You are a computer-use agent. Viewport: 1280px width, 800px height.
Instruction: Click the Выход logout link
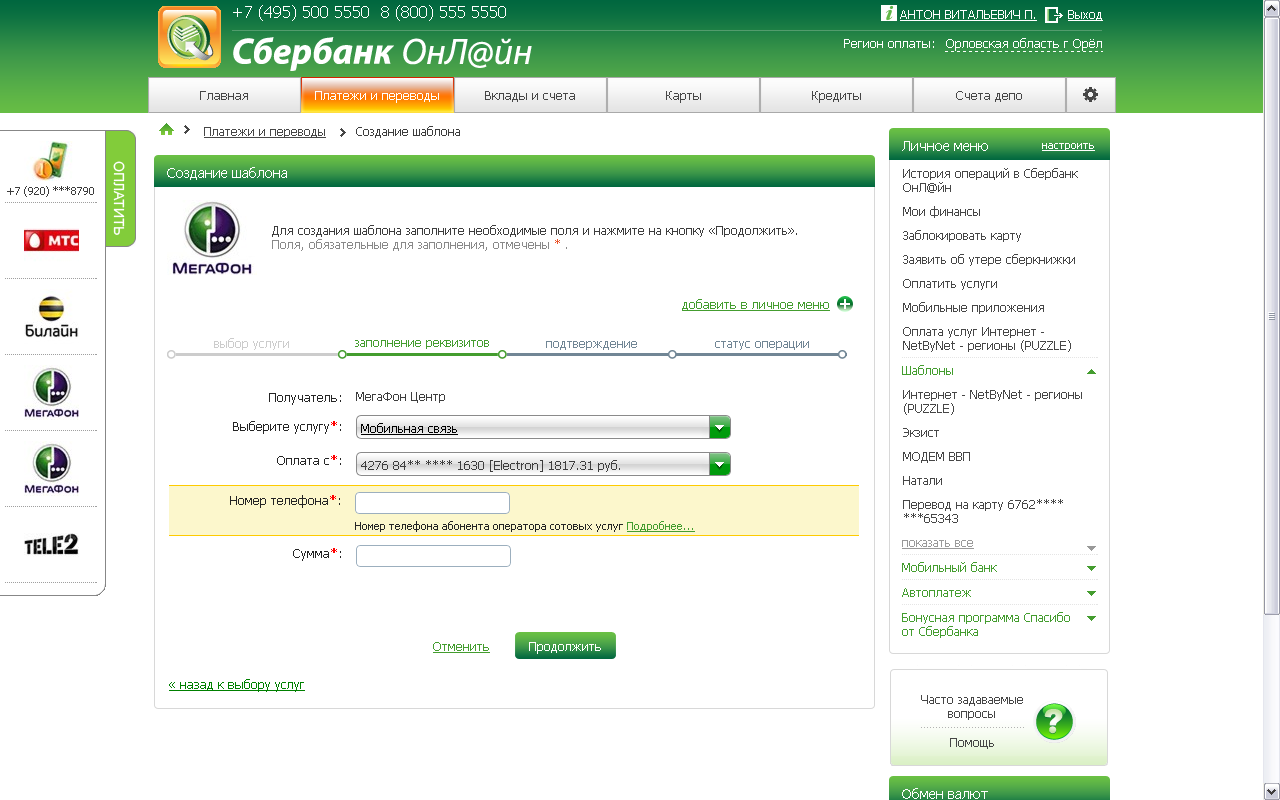point(1085,15)
